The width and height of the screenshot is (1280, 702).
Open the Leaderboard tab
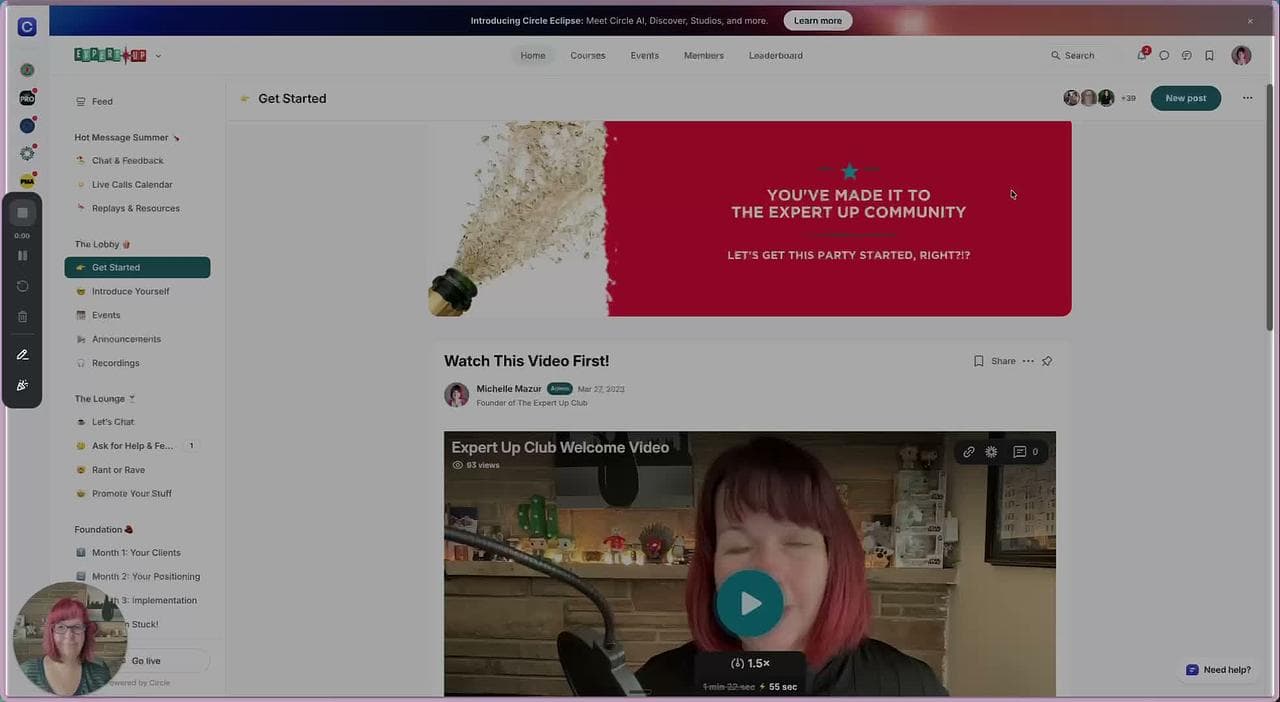coord(776,56)
